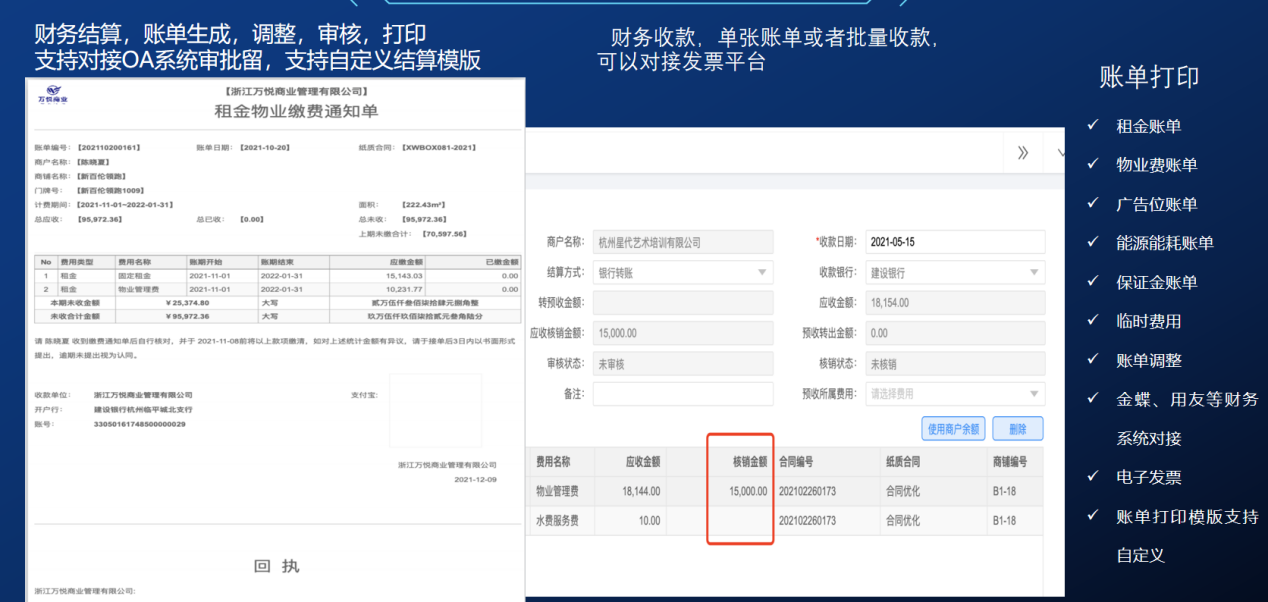1268x602 pixels.
Task: Click the empty 备注 input field
Action: pyautogui.click(x=683, y=394)
